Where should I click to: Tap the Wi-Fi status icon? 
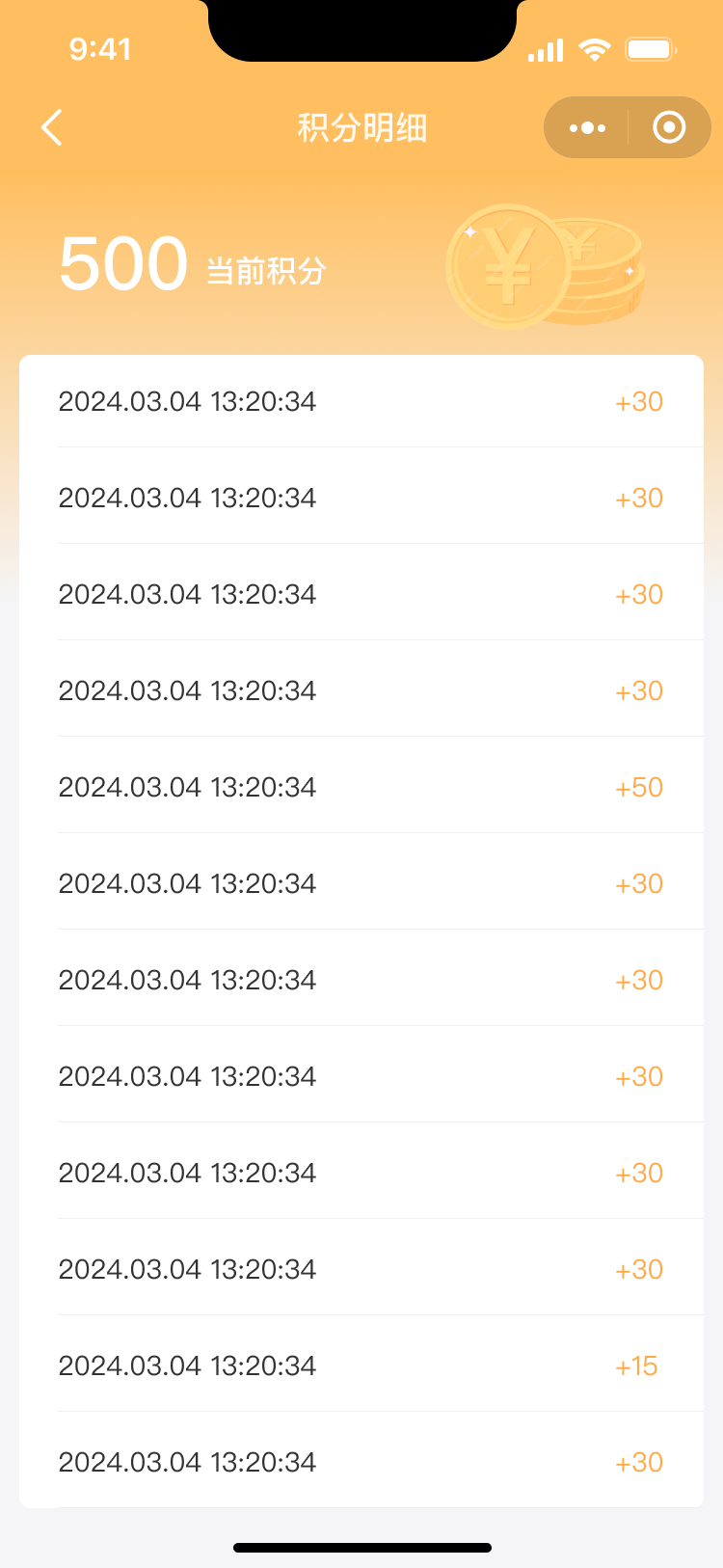click(x=595, y=49)
